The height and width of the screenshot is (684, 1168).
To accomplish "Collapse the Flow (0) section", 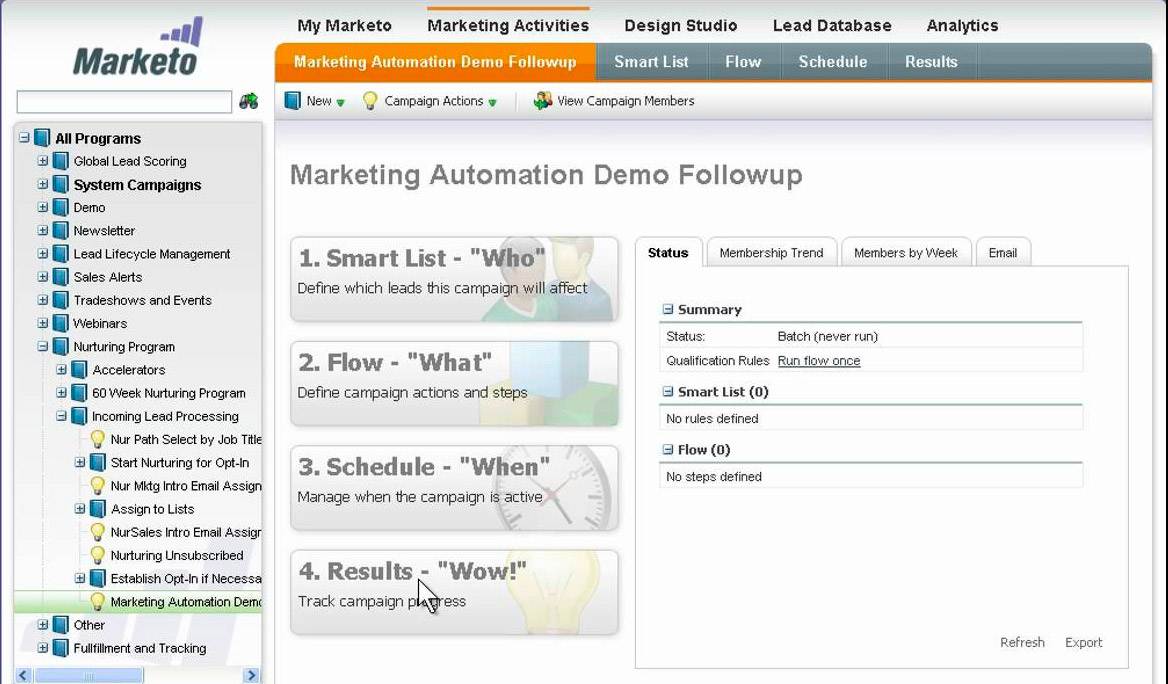I will pos(667,449).
